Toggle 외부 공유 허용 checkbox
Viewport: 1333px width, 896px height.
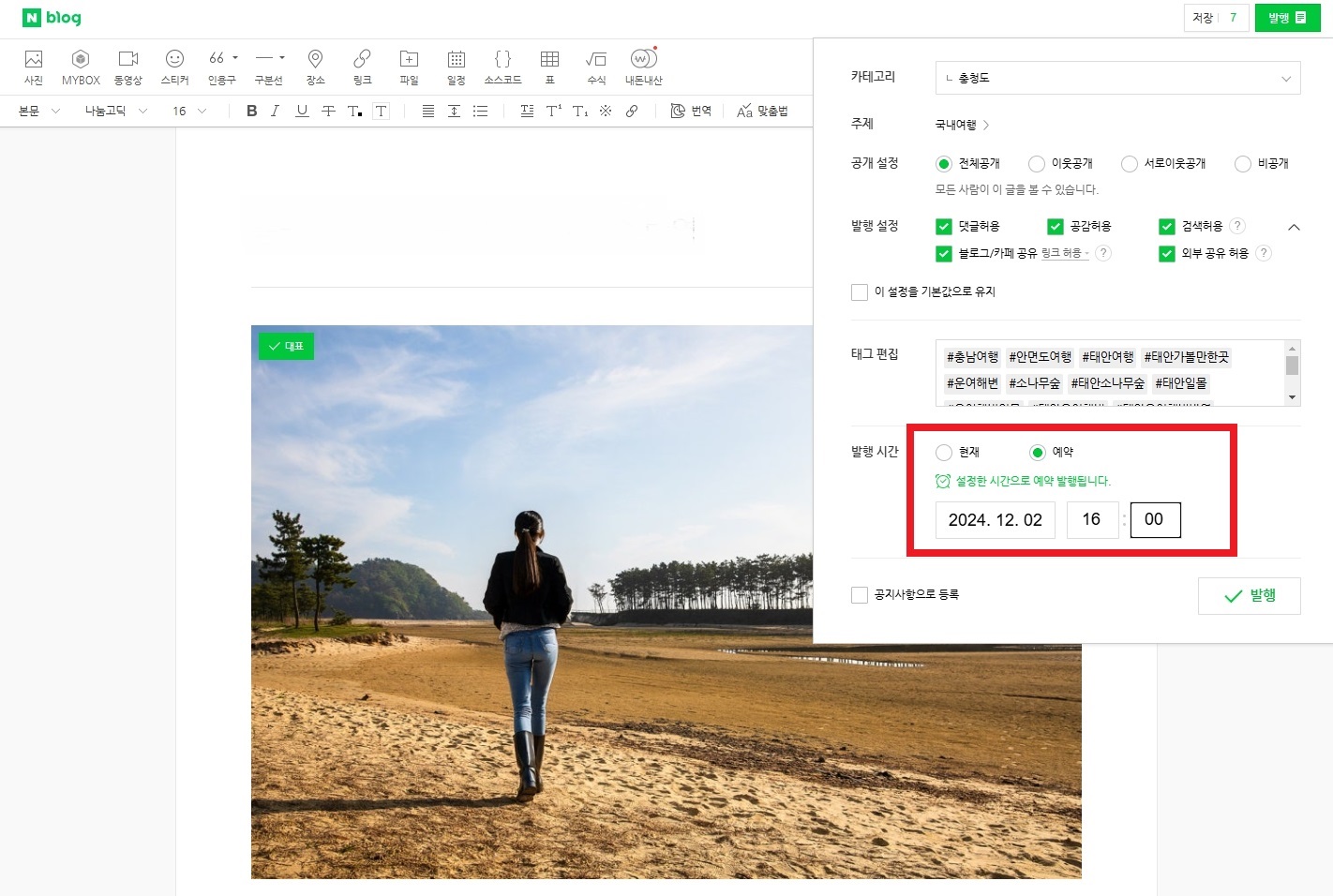click(x=1167, y=254)
